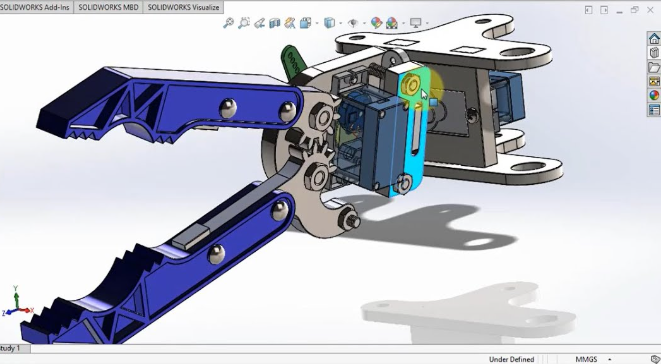668x364 pixels.
Task: Expand the Display Style dropdown arrow
Action: click(x=341, y=23)
